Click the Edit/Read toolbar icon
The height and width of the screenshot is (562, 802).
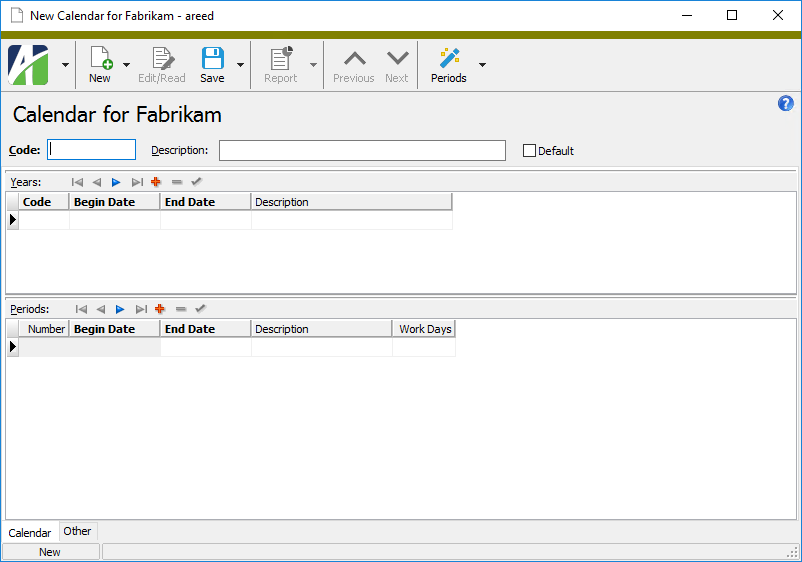163,58
